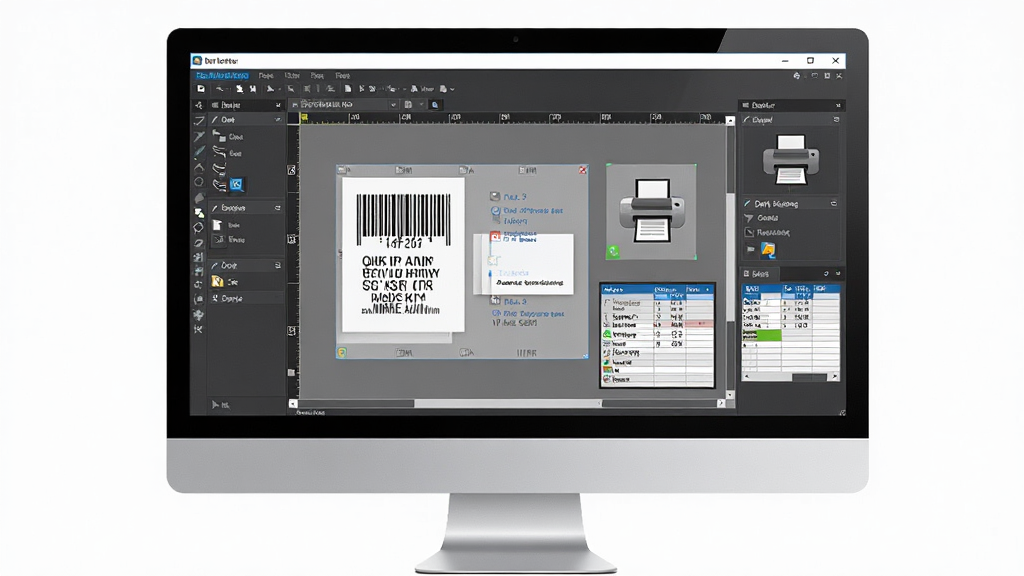This screenshot has height=576, width=1024.
Task: Select the barcode on the label
Action: tap(404, 220)
